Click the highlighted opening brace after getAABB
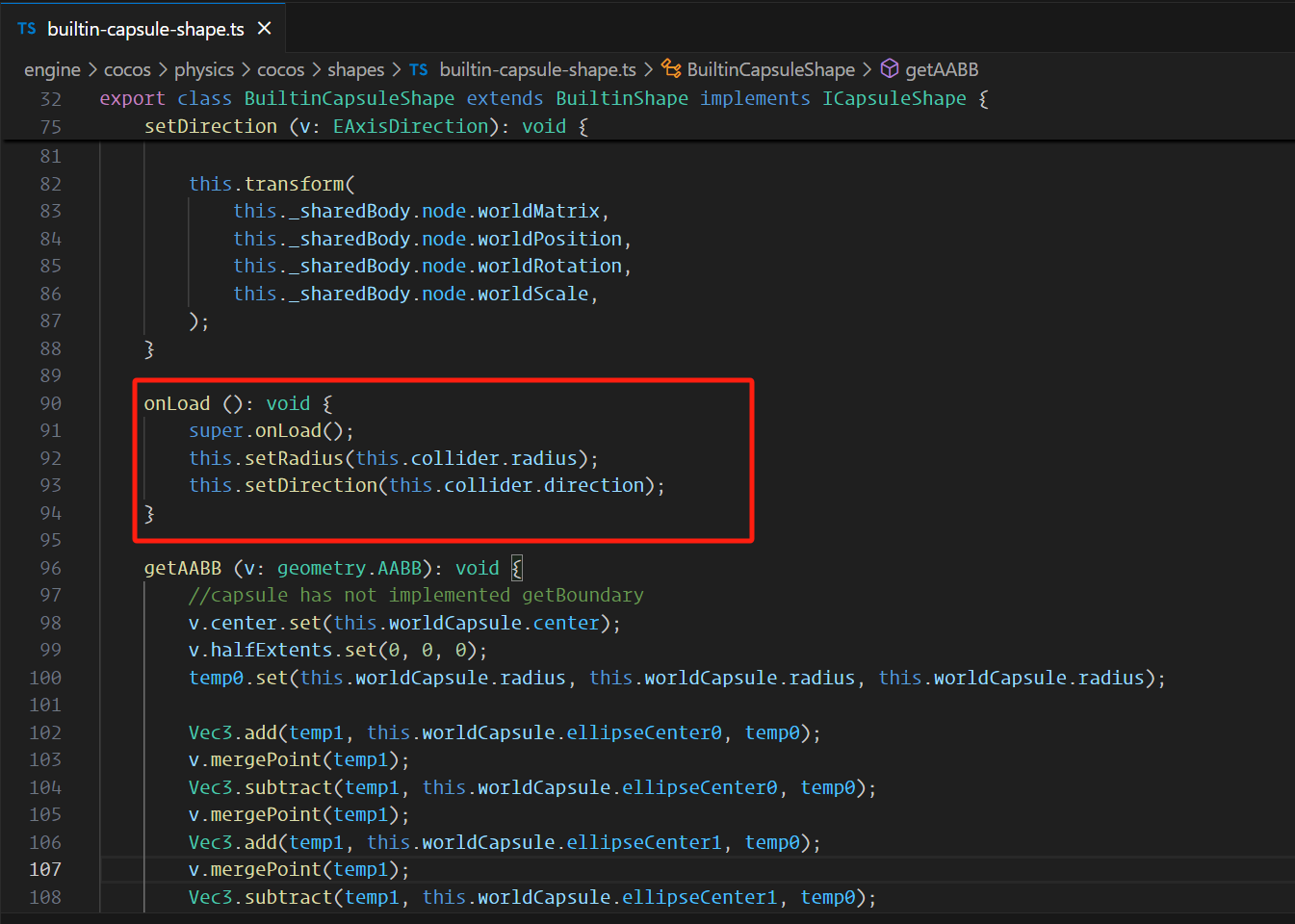The width and height of the screenshot is (1295, 924). [x=517, y=568]
